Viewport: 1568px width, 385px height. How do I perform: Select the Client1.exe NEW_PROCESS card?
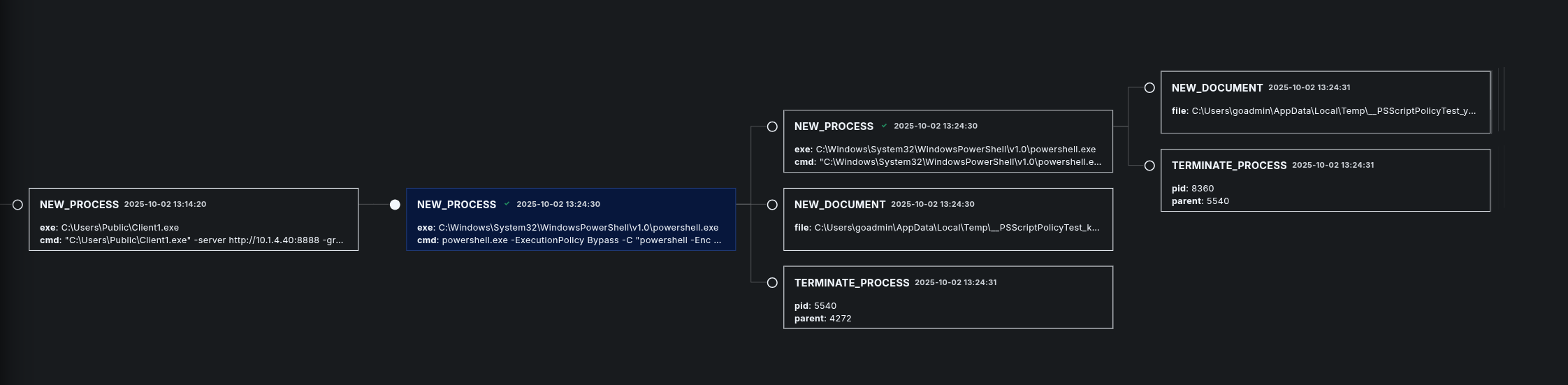tap(194, 219)
